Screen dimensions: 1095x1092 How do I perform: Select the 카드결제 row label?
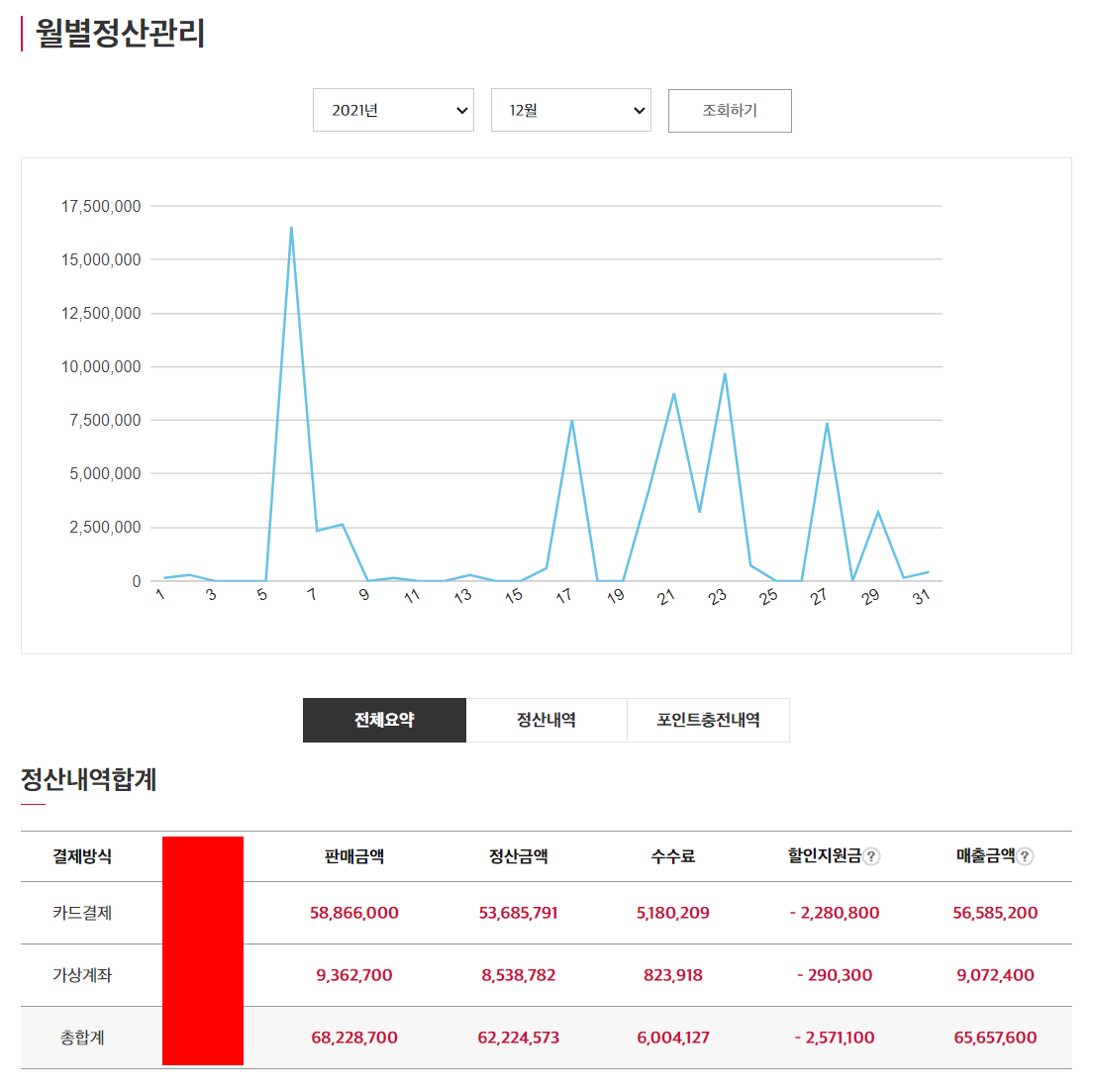click(x=82, y=913)
